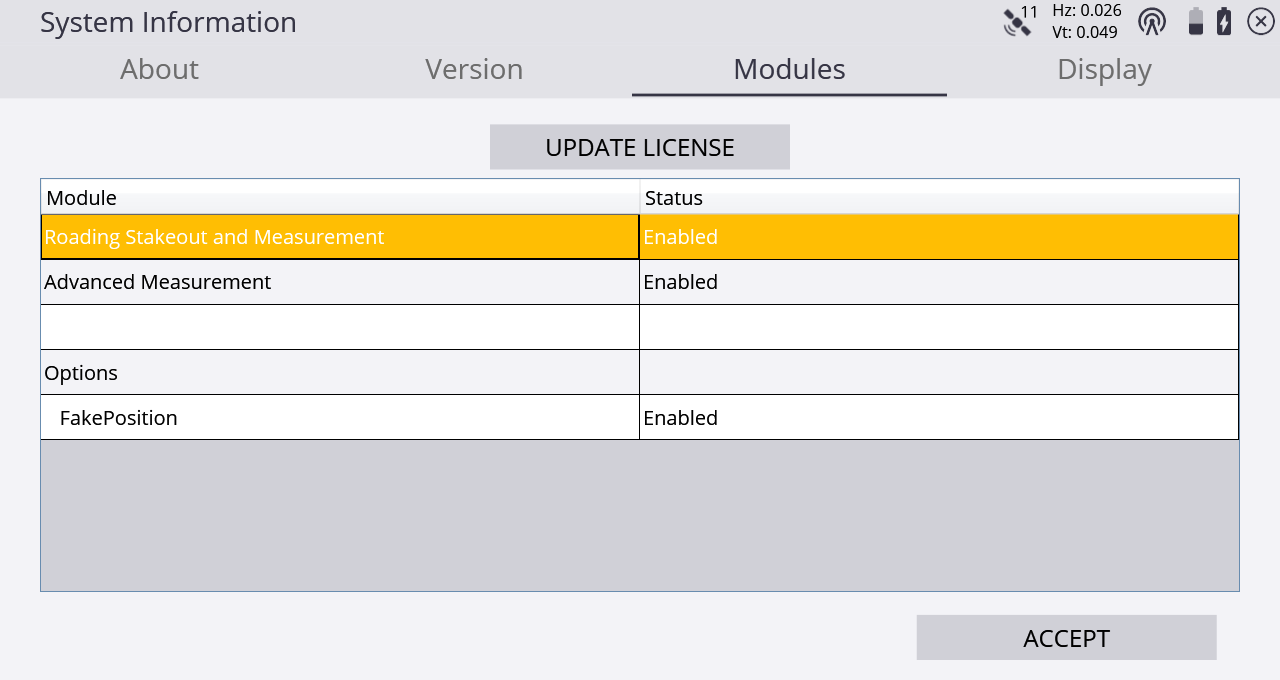Screen dimensions: 1280x680
Task: Select the Options row
Action: coord(640,372)
